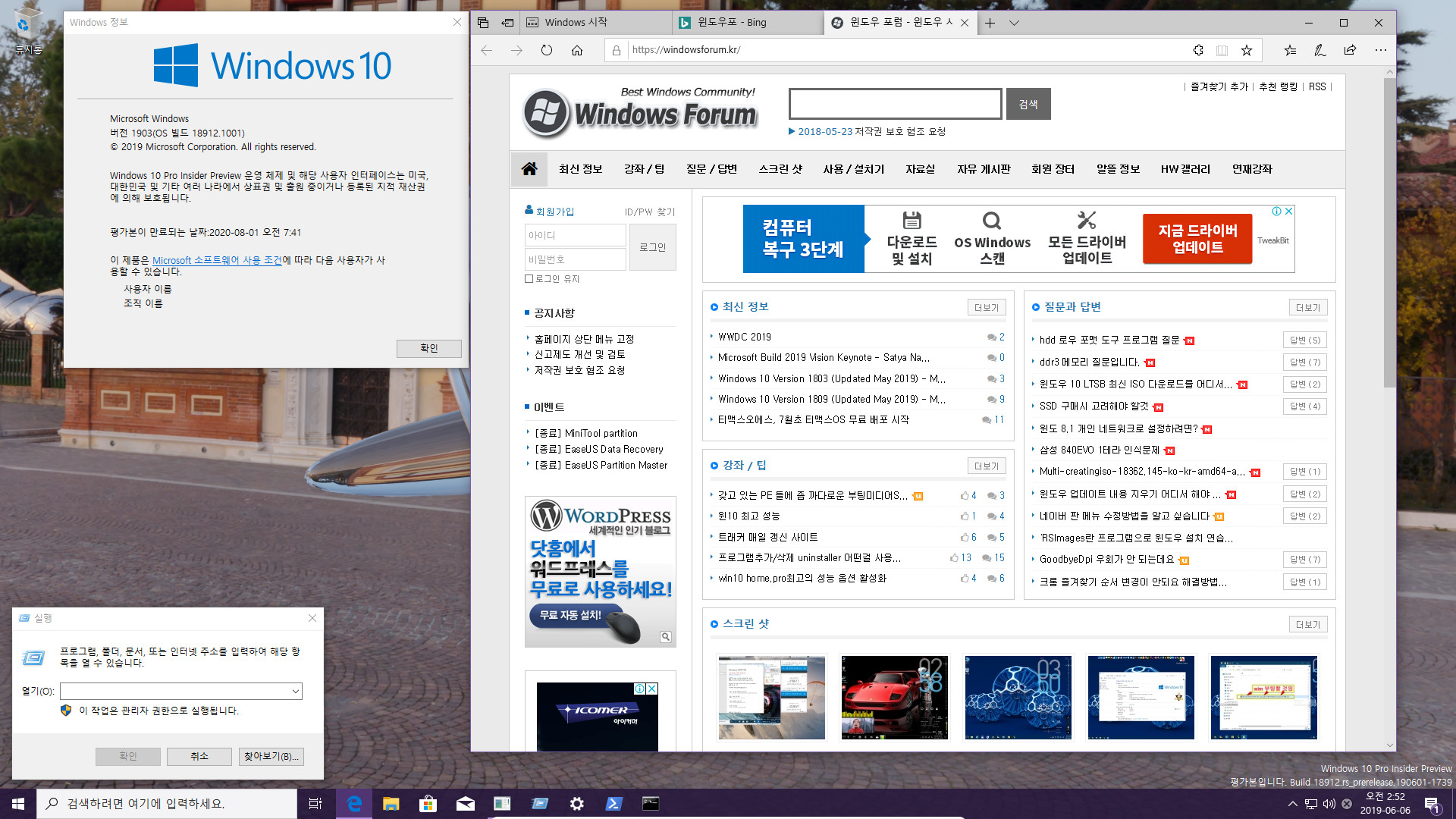
Task: Open Task View on taskbar
Action: [x=315, y=804]
